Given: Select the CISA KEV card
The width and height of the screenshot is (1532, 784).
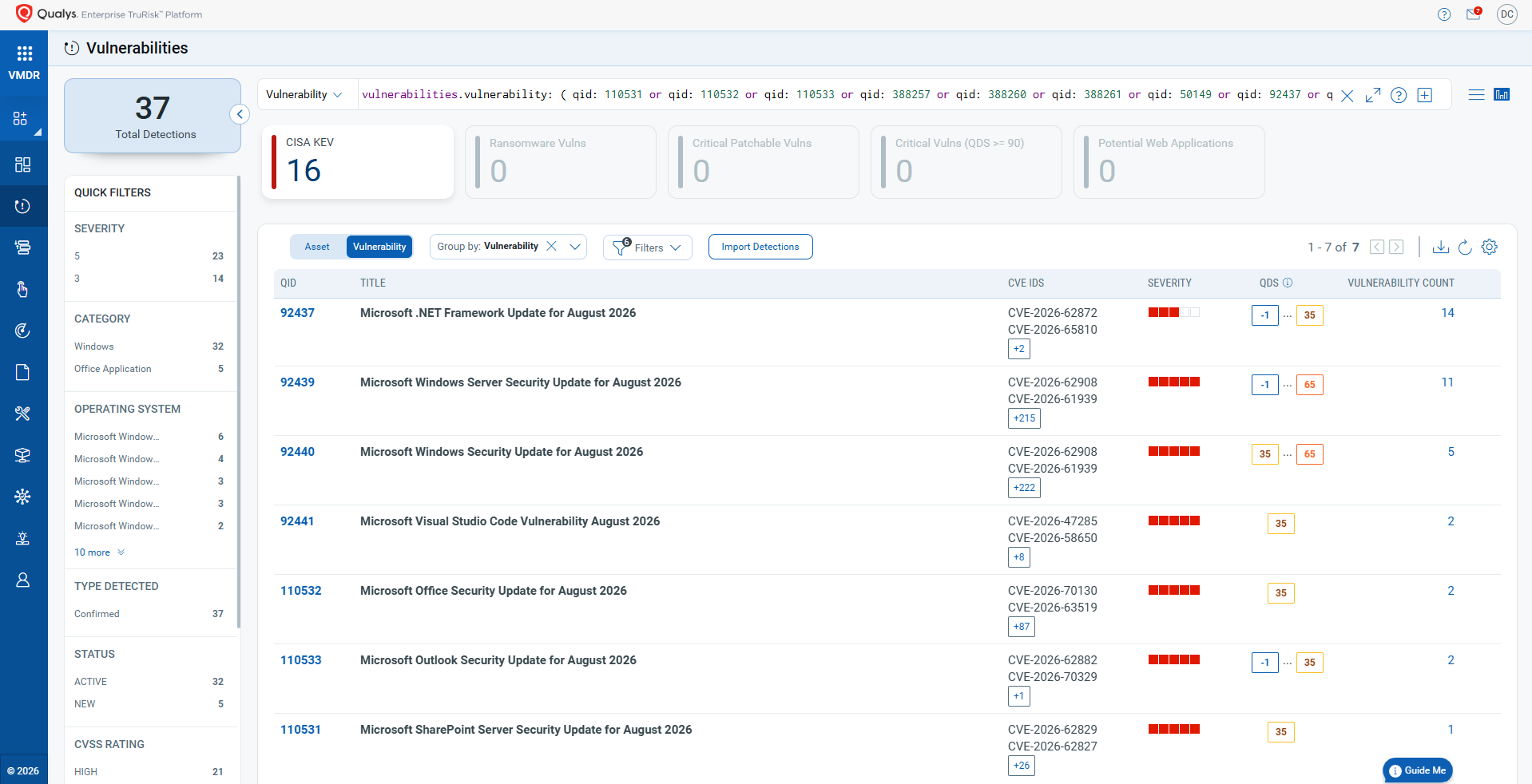Looking at the screenshot, I should (x=358, y=162).
